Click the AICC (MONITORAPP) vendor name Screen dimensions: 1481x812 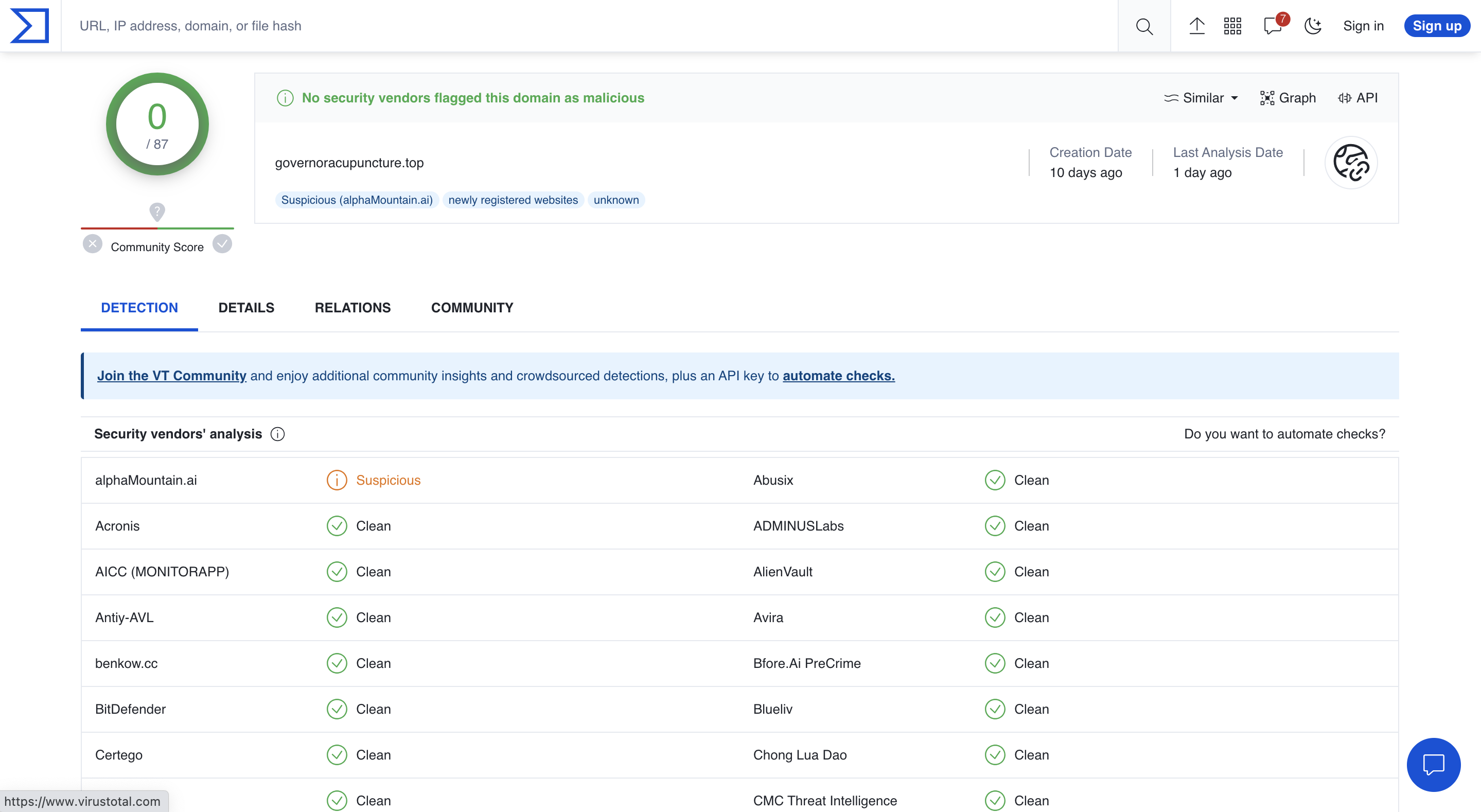coord(162,572)
